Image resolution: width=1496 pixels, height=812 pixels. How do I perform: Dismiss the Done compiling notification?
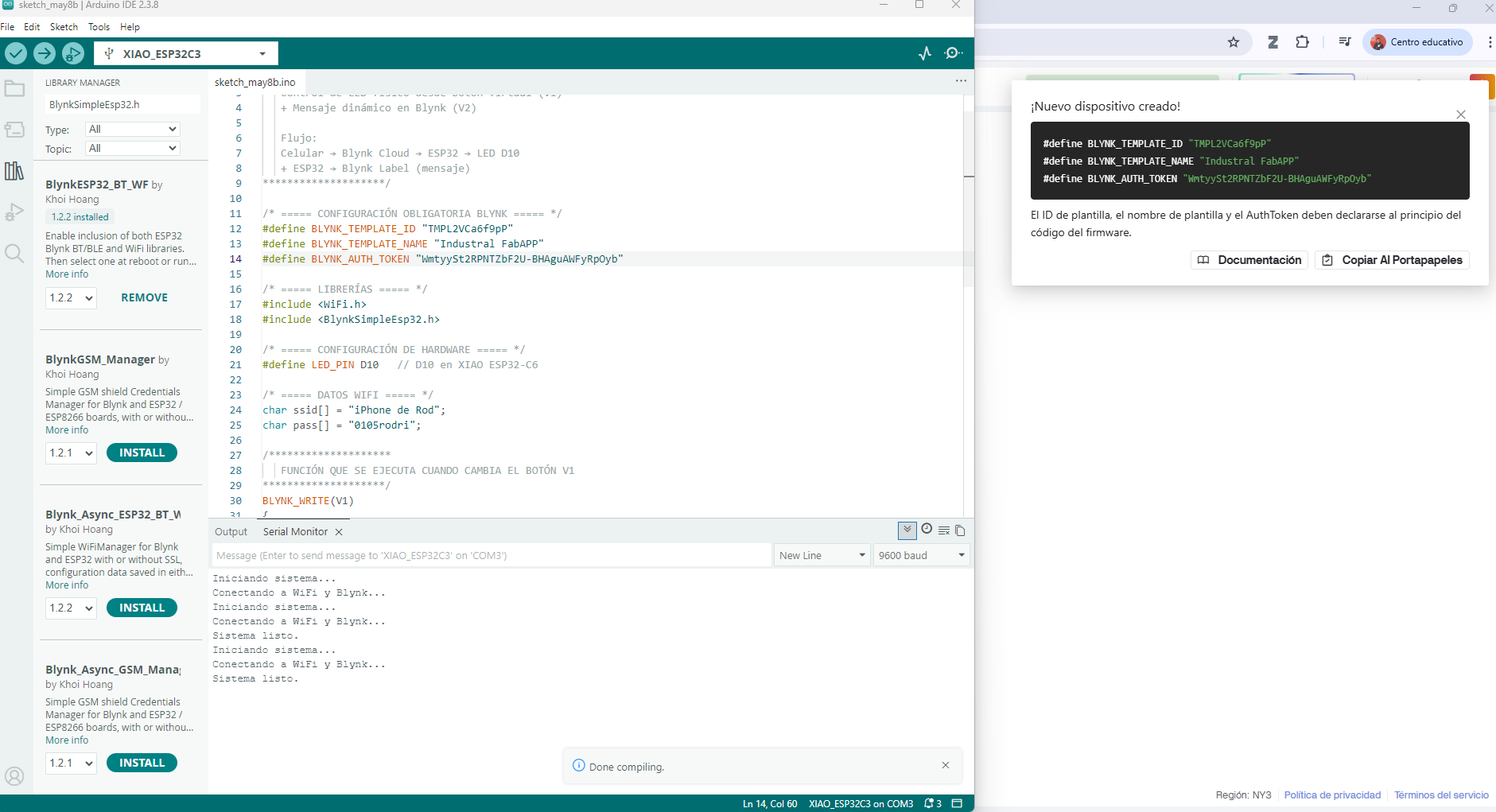click(x=946, y=765)
